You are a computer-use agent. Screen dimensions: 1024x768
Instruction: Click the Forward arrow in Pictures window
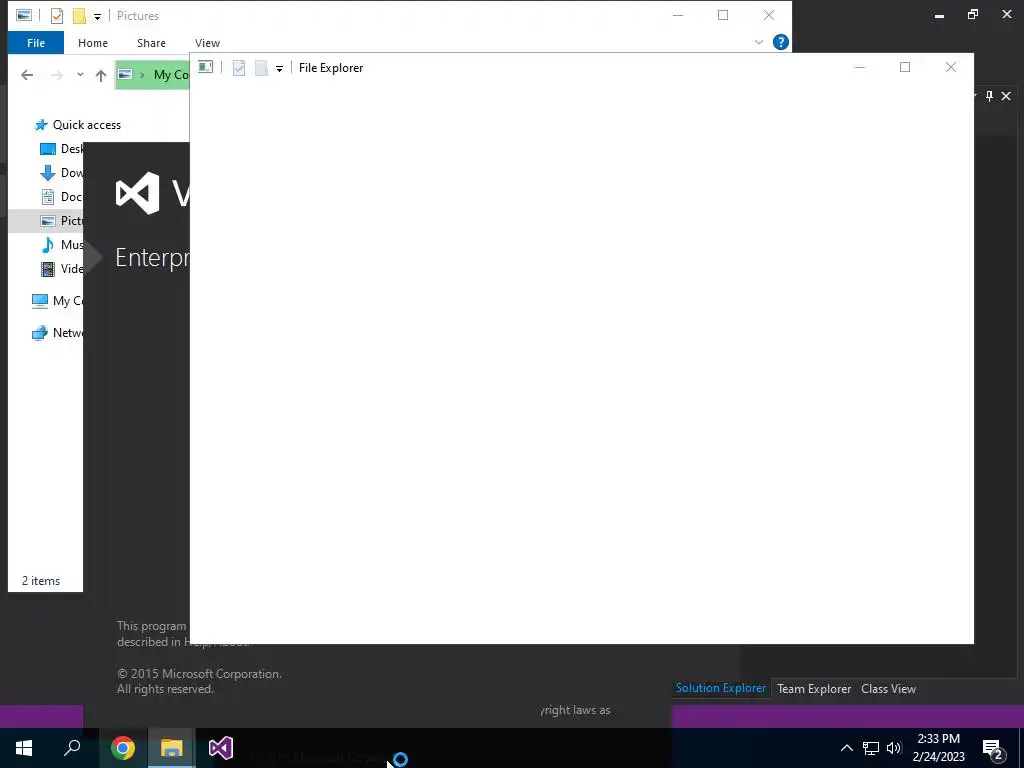[x=57, y=75]
